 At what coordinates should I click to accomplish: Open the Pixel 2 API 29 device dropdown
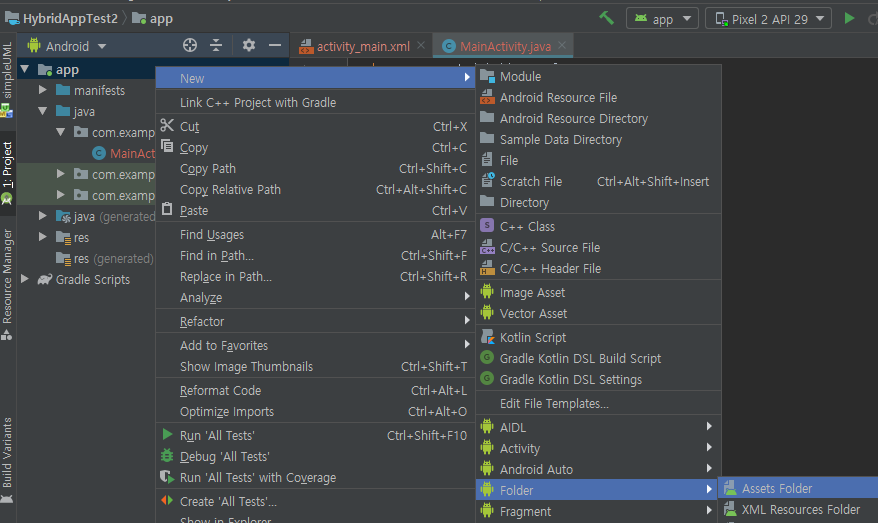point(768,19)
